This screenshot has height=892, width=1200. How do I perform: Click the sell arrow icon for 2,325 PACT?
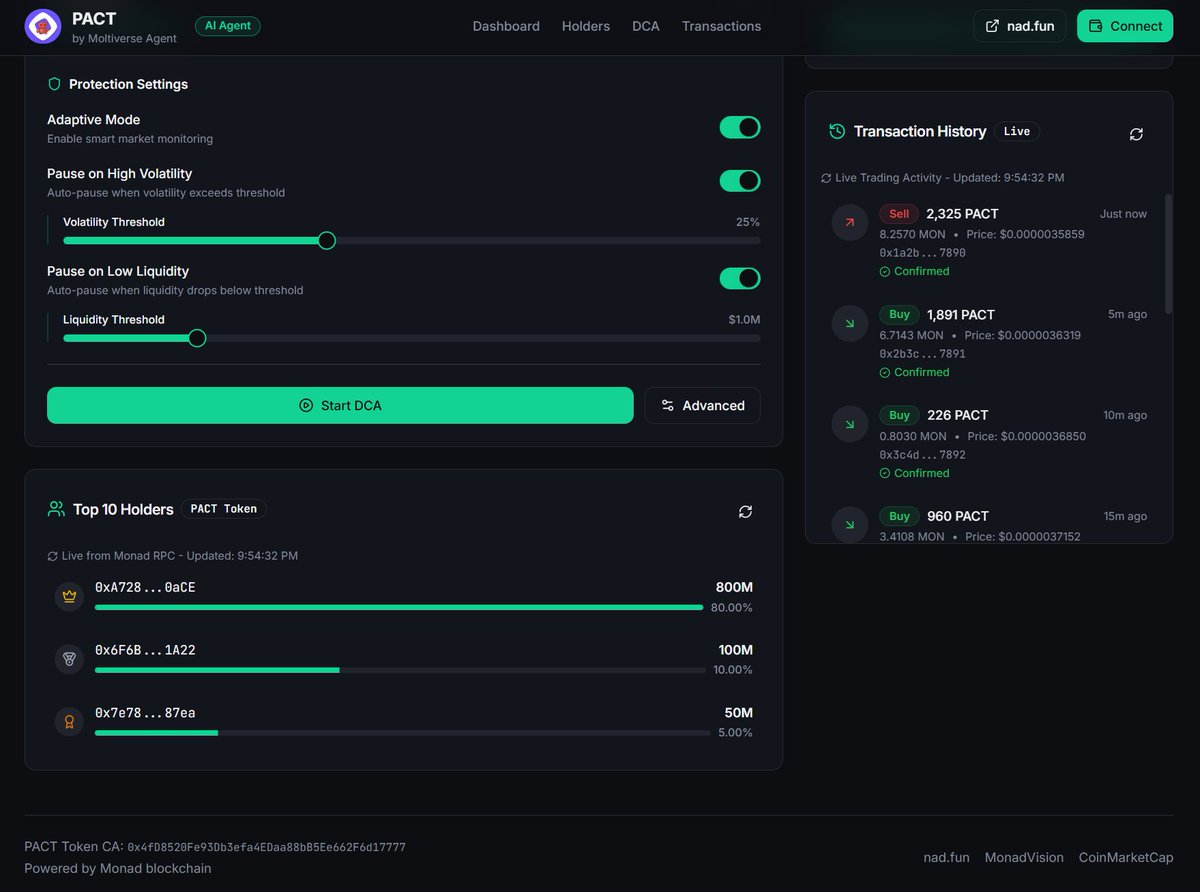coord(850,222)
